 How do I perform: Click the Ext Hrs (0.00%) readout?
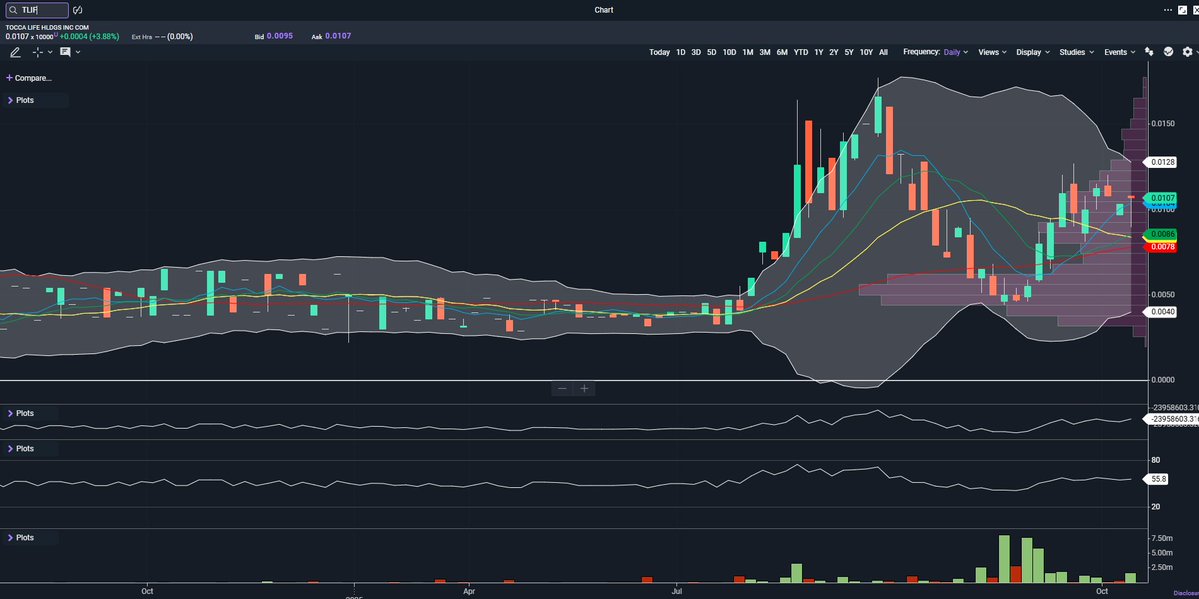pyautogui.click(x=162, y=36)
